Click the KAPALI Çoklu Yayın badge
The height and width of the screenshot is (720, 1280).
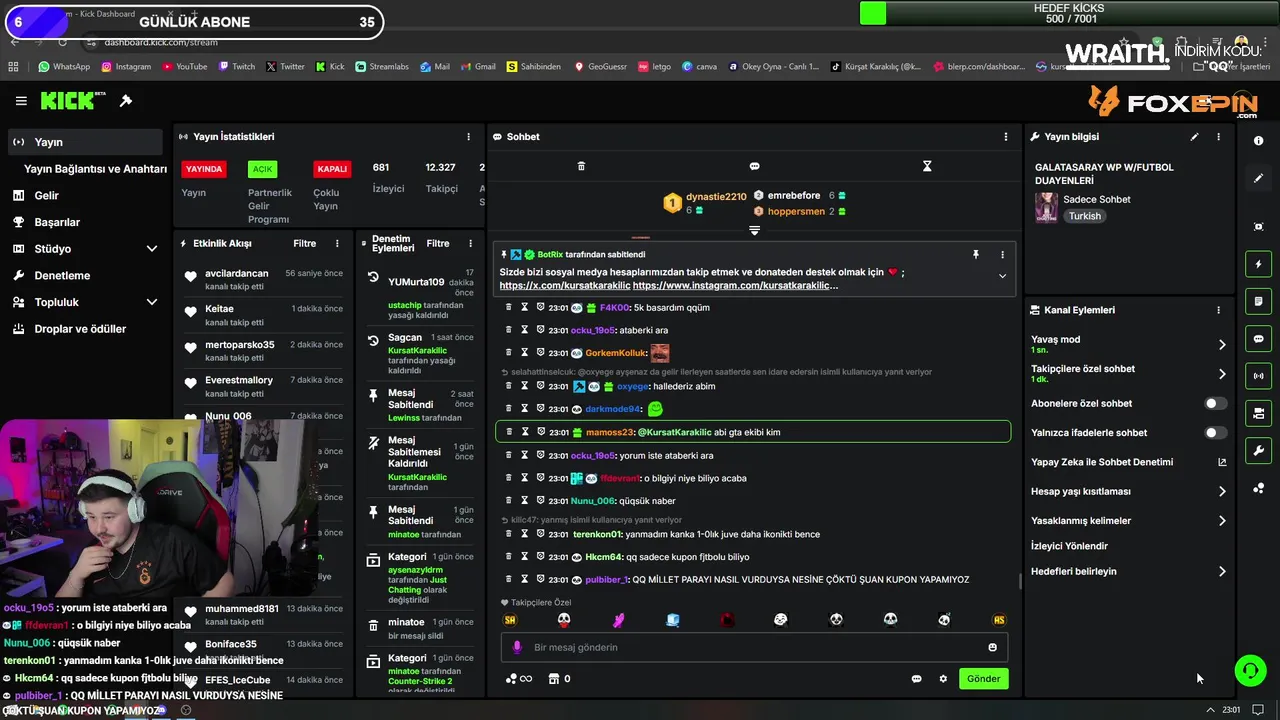(x=332, y=169)
